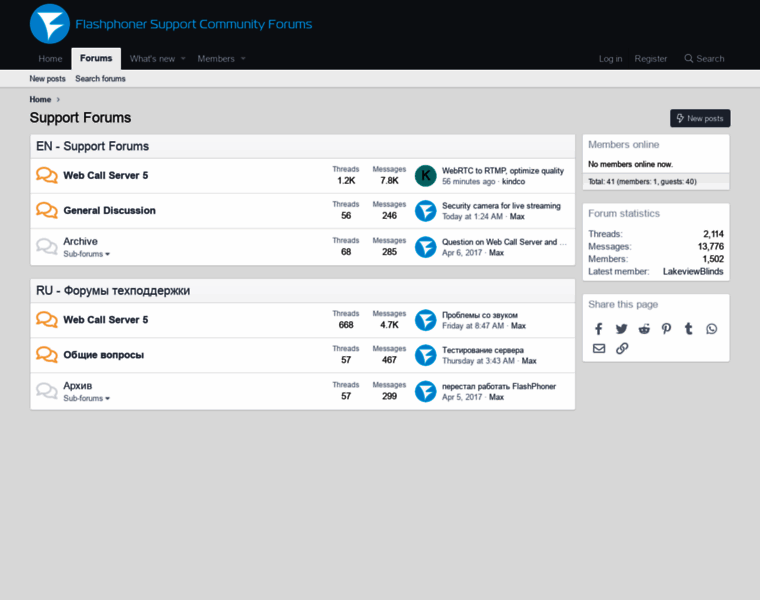Open RU Web Call Server 5 forum
Viewport: 760px width, 600px height.
pos(106,320)
